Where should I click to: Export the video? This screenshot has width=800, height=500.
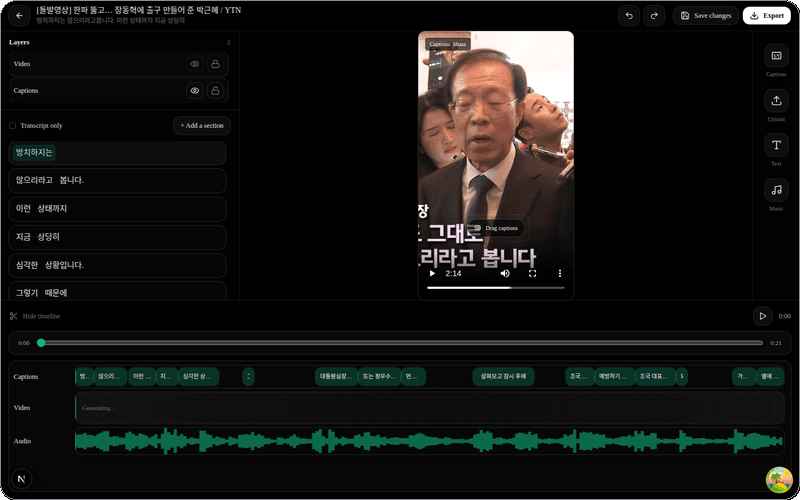(x=766, y=16)
